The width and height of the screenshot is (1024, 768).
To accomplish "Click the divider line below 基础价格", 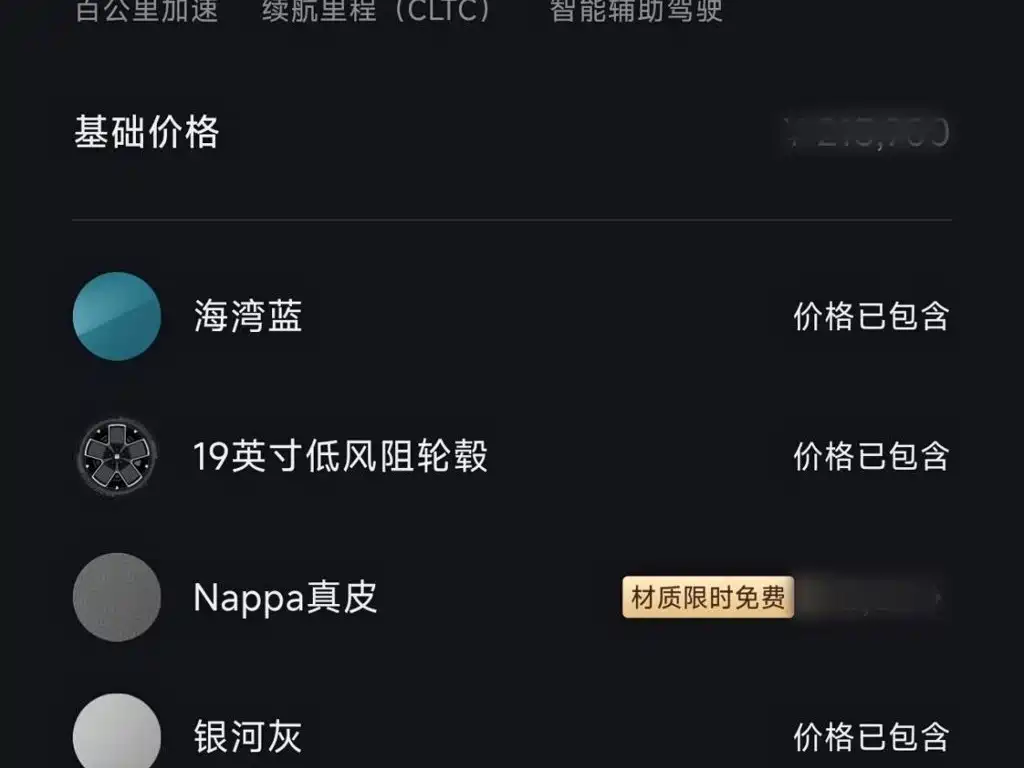I will [x=512, y=220].
